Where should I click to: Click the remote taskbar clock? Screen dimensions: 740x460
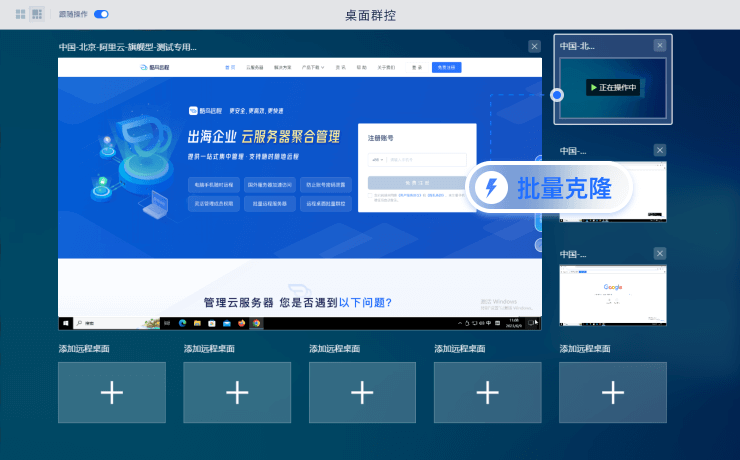(514, 323)
